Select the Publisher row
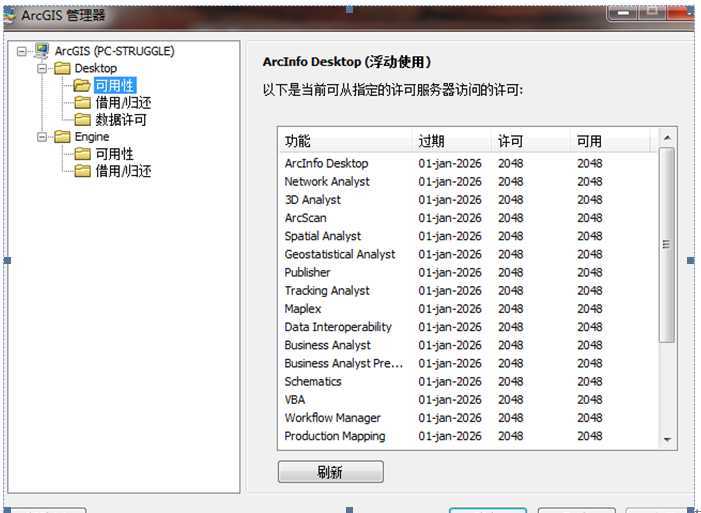701x513 pixels. coord(469,272)
